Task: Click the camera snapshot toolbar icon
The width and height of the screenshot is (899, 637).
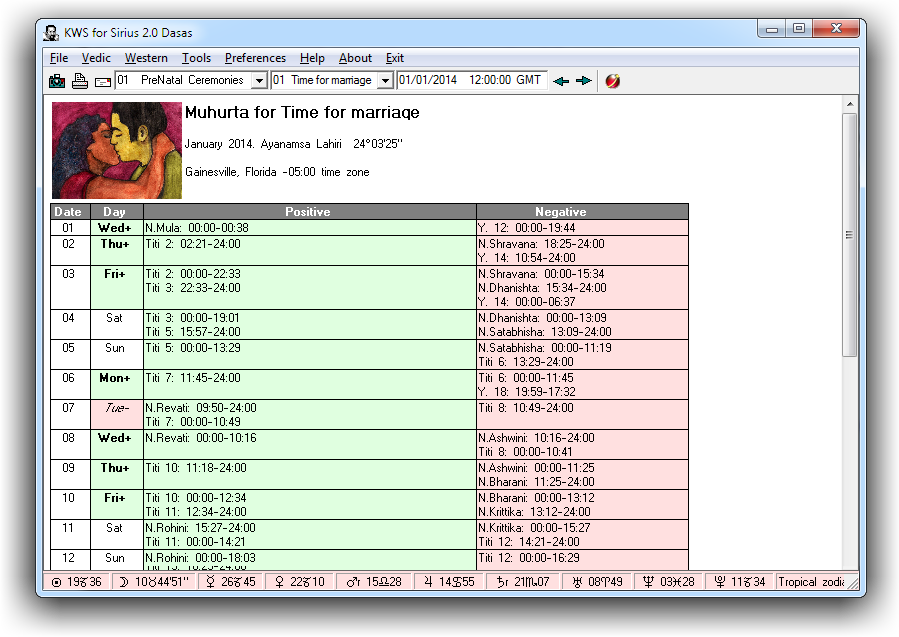Action: (57, 81)
